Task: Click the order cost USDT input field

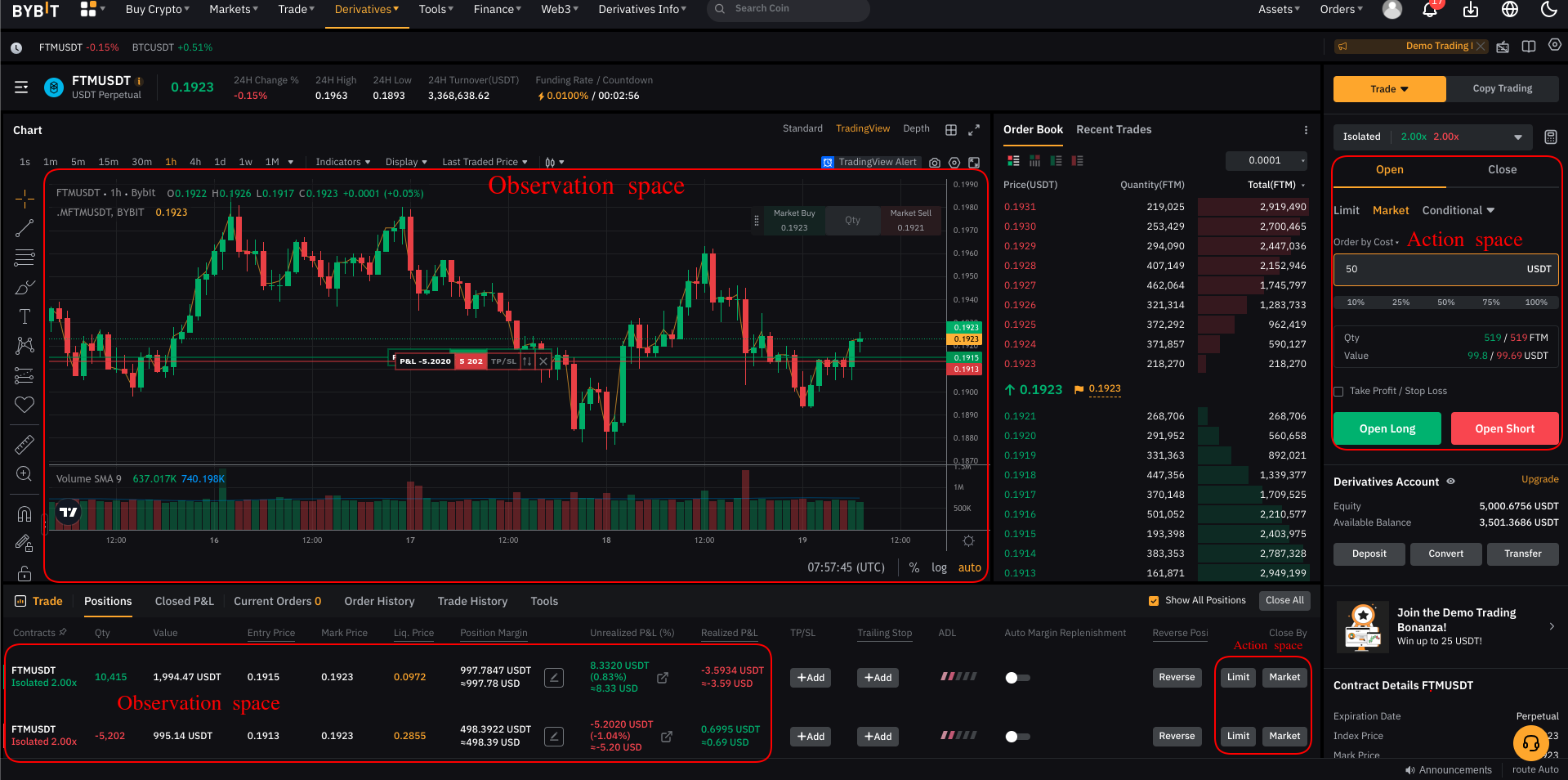Action: pos(1446,269)
